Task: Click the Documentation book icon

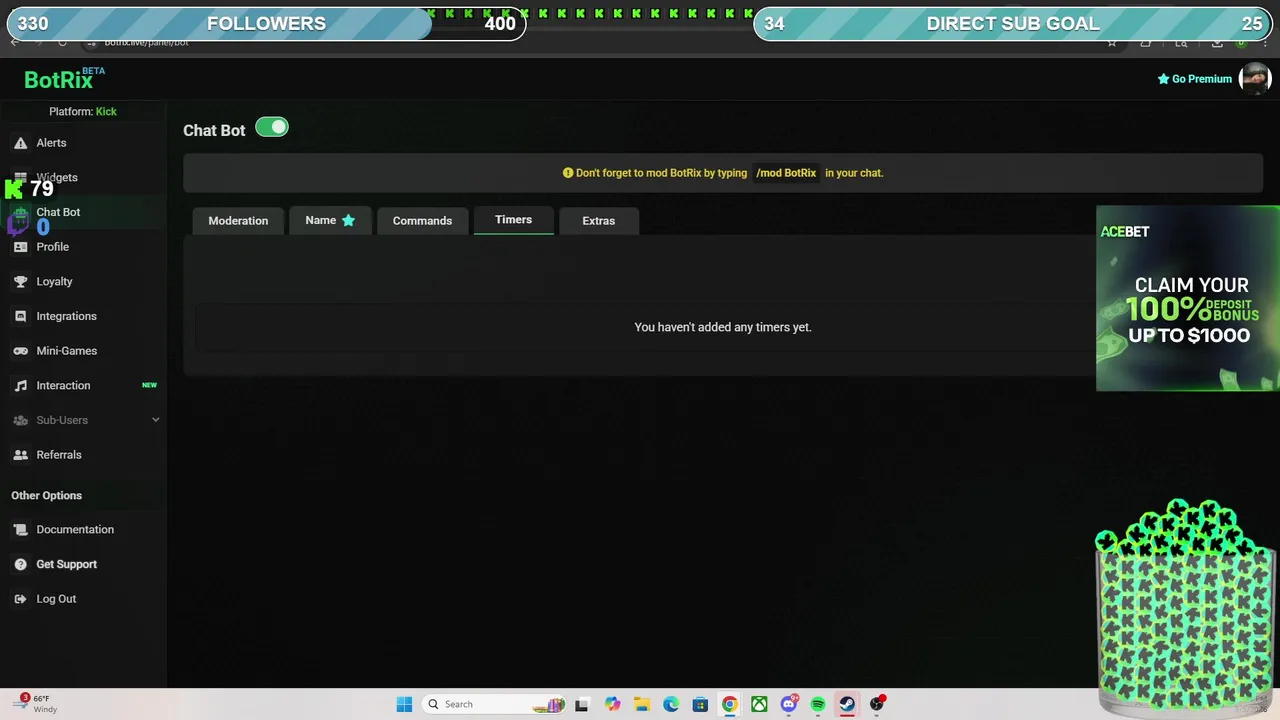Action: click(x=20, y=530)
